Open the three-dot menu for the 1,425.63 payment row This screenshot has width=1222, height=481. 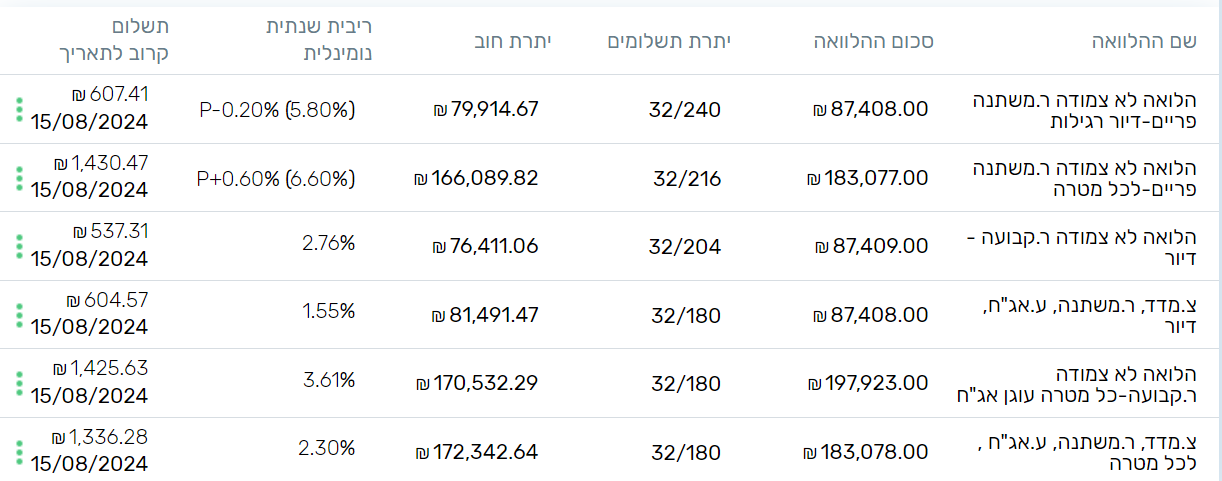coord(18,383)
